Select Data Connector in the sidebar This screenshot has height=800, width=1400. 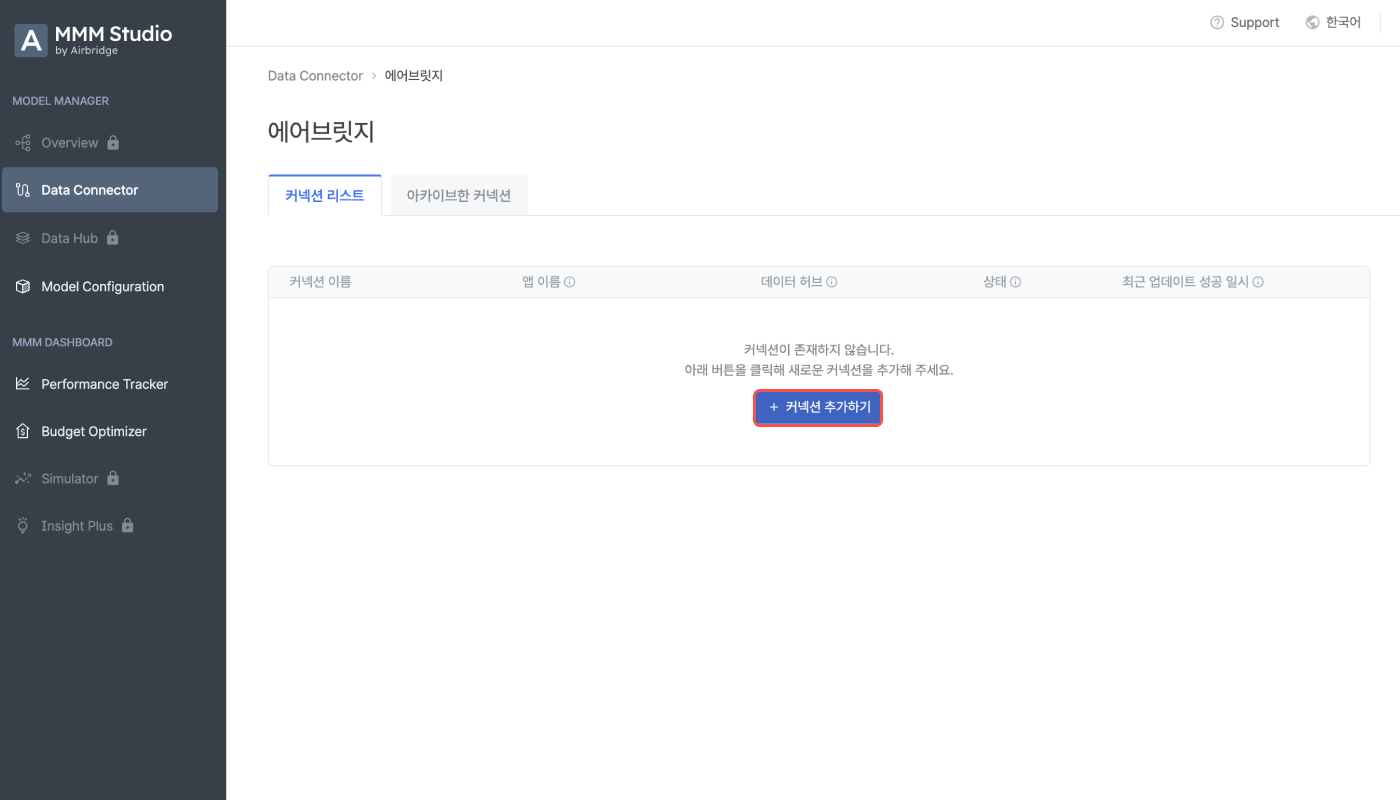[110, 190]
